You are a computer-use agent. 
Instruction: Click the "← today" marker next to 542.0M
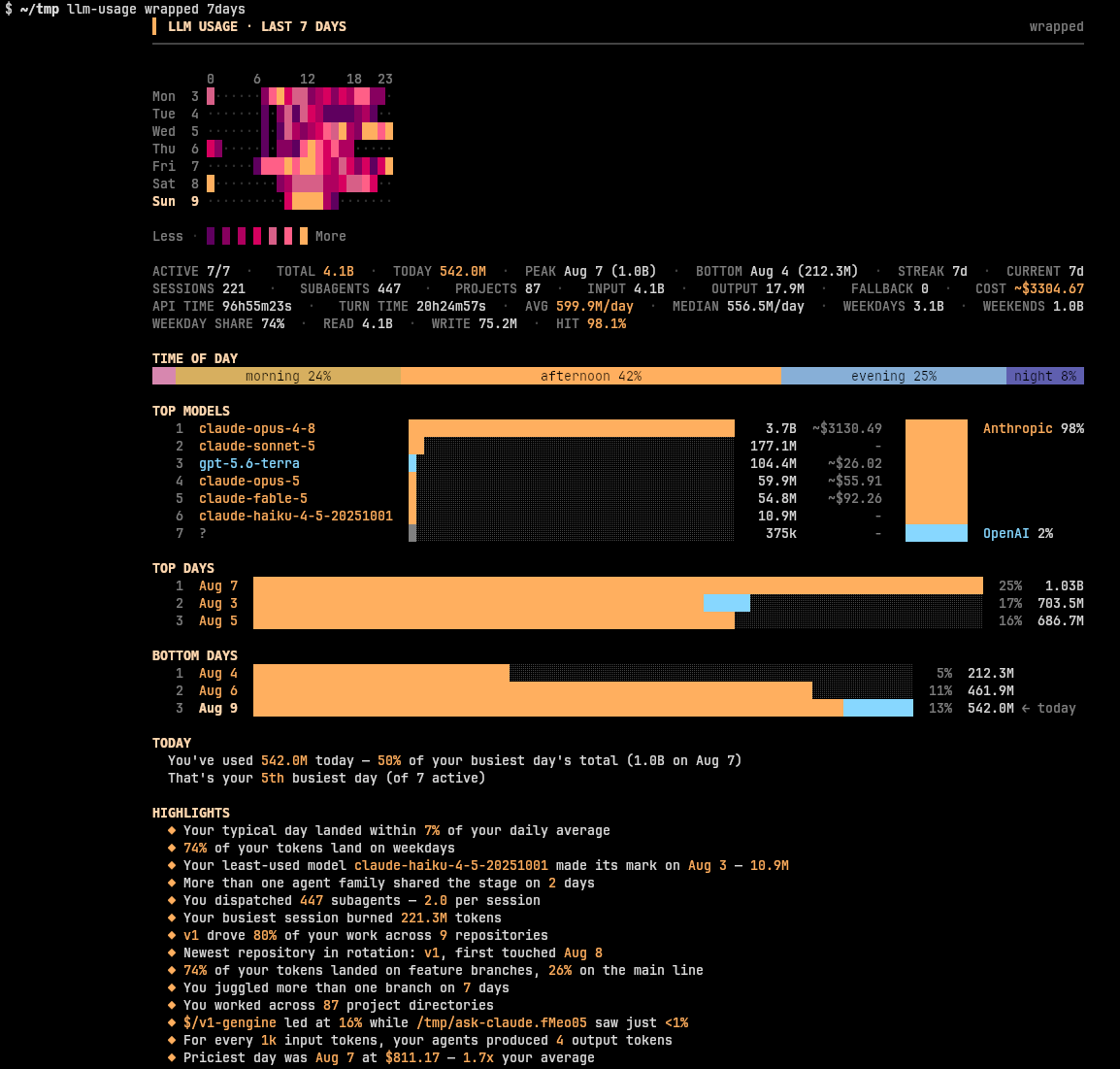click(x=1048, y=708)
